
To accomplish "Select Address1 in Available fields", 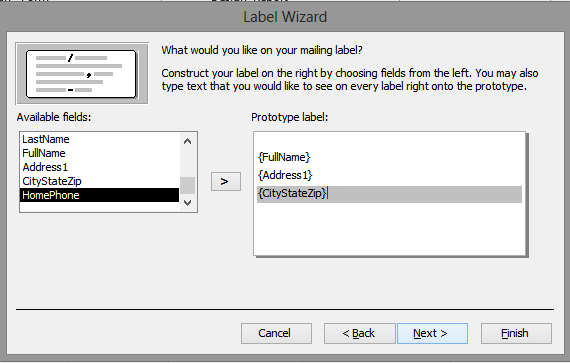I will pos(99,167).
